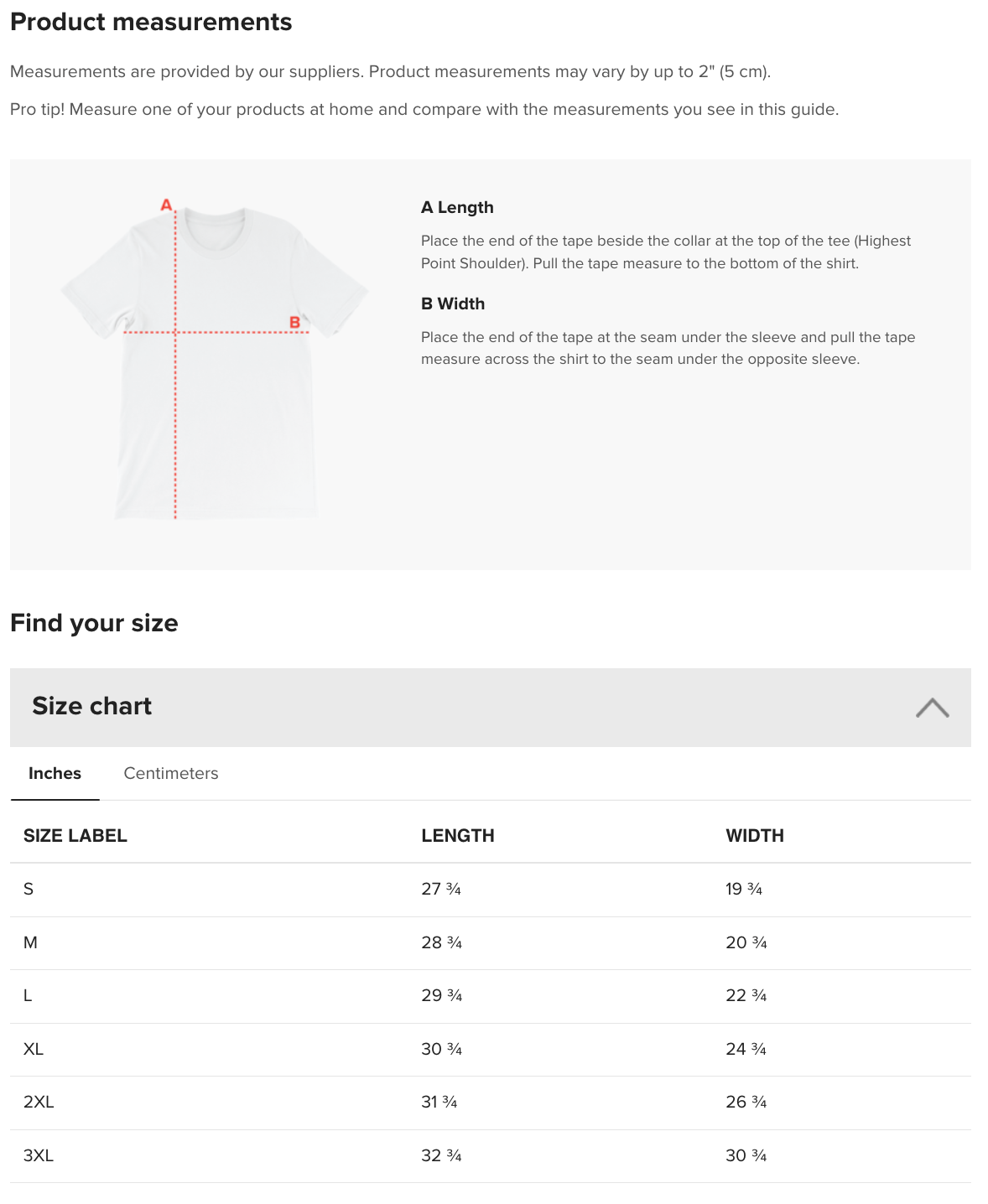Click the WIDTH column header
The width and height of the screenshot is (988, 1204).
pos(755,835)
